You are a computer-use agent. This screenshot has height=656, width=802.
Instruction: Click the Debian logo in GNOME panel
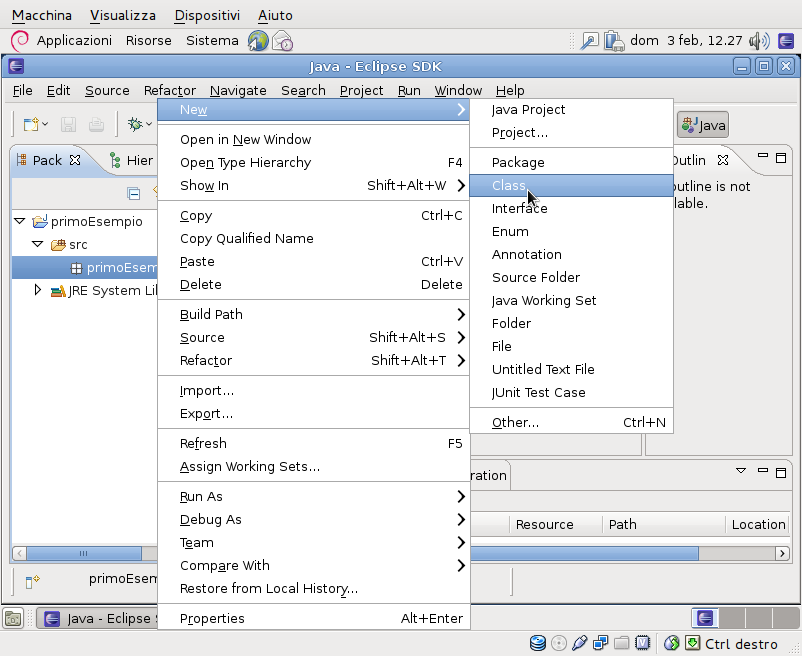coord(19,41)
